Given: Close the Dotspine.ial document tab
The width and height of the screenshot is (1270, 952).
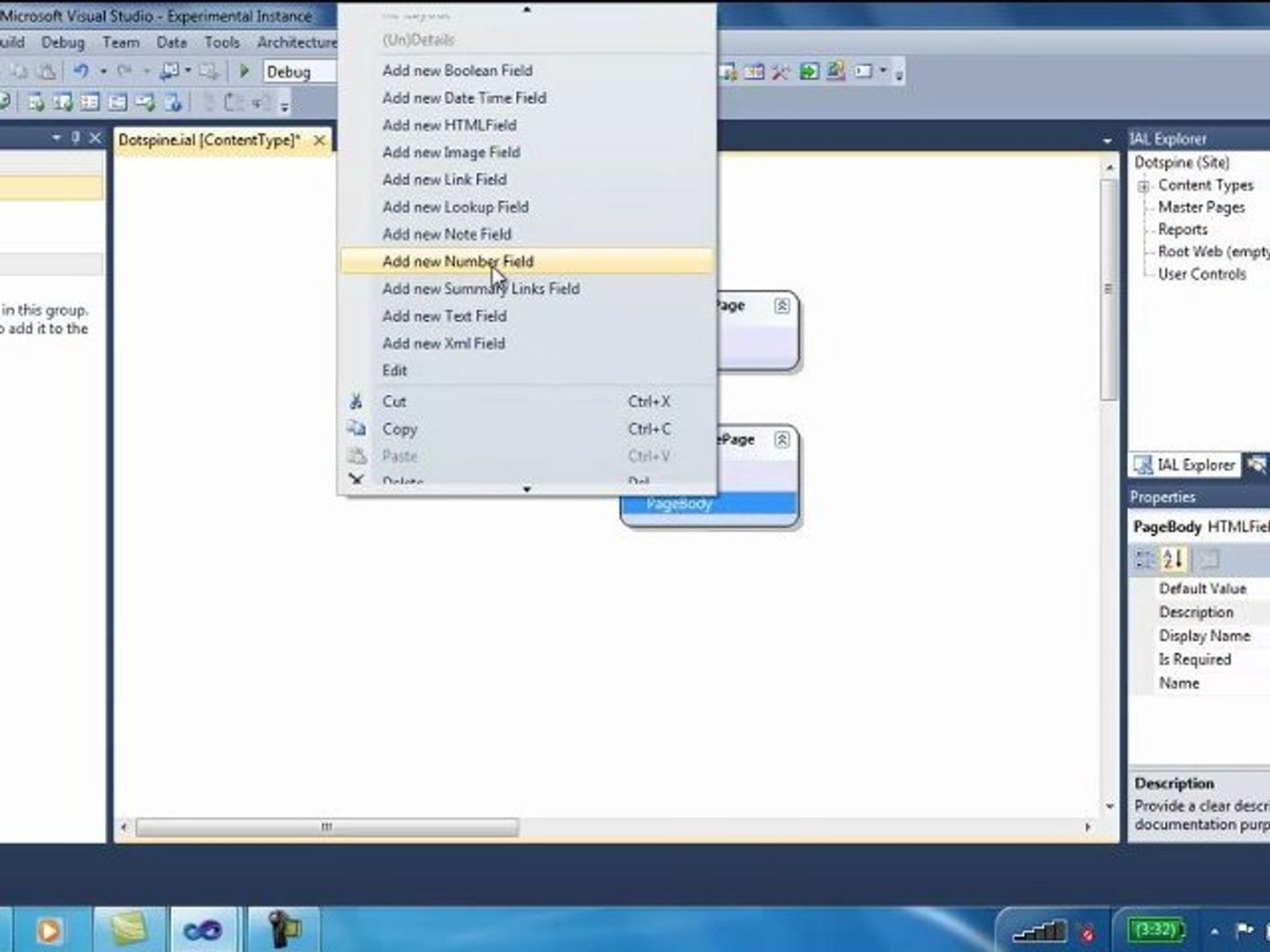Looking at the screenshot, I should coord(319,140).
